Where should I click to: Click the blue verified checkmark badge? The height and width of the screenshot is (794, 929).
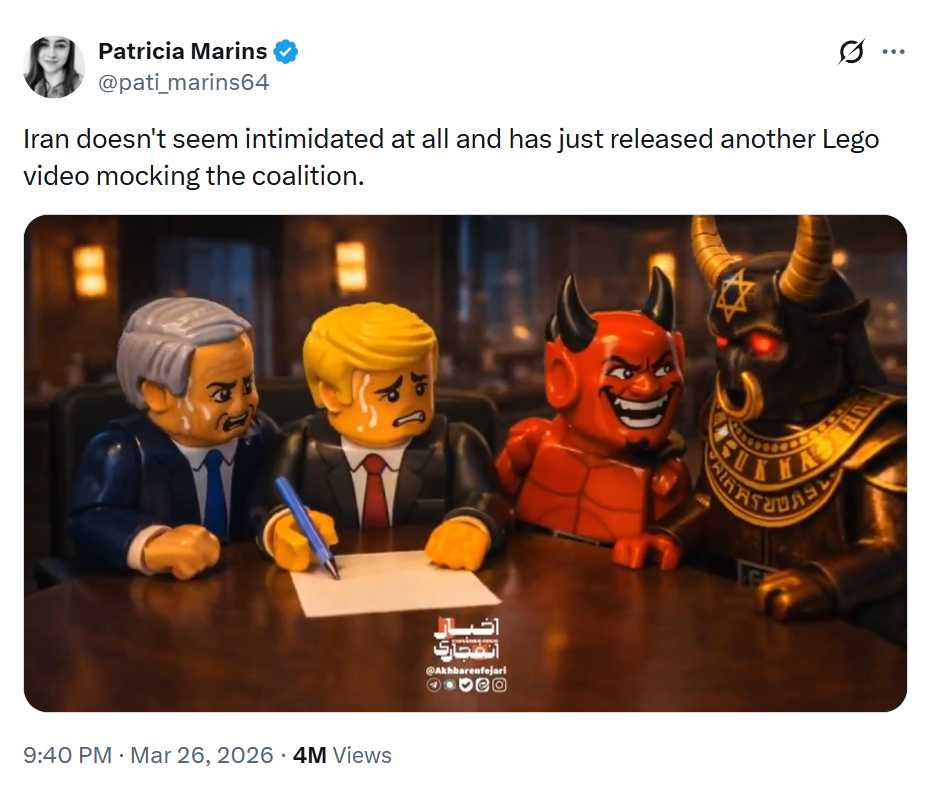click(286, 52)
